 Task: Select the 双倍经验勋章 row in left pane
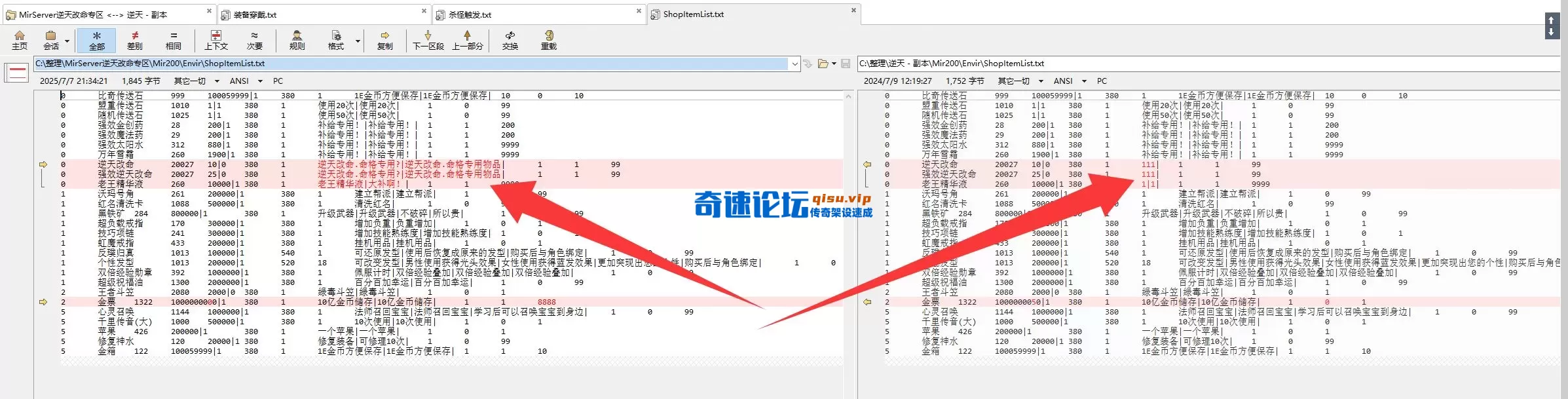439,273
